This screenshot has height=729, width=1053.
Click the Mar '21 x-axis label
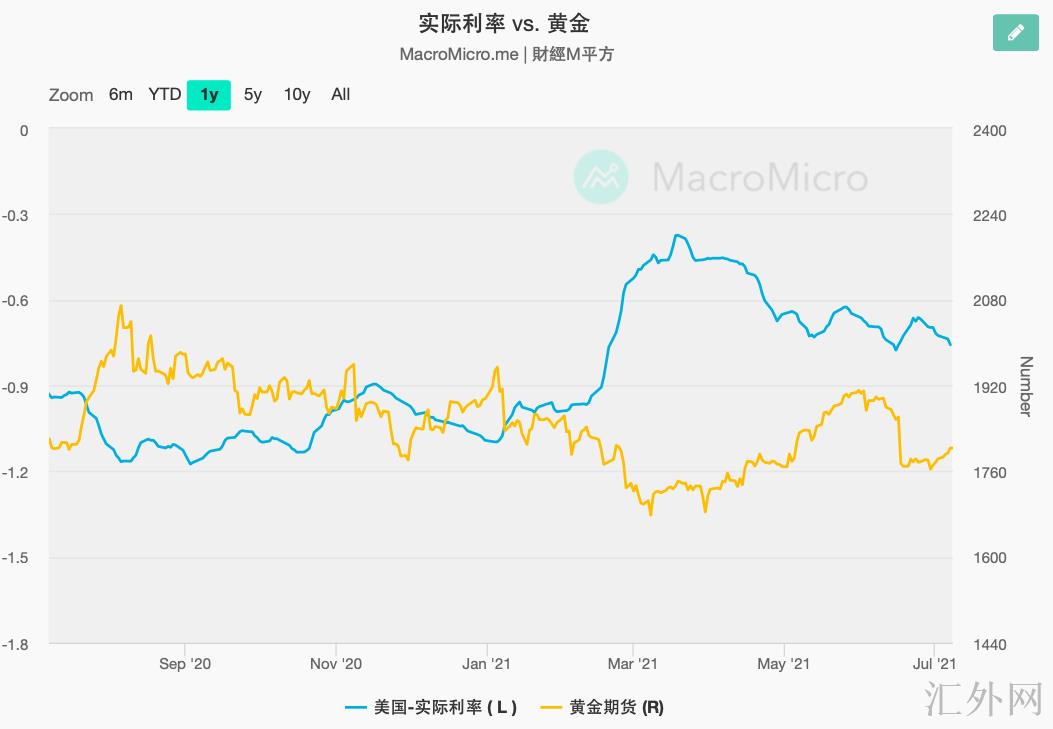pos(633,663)
